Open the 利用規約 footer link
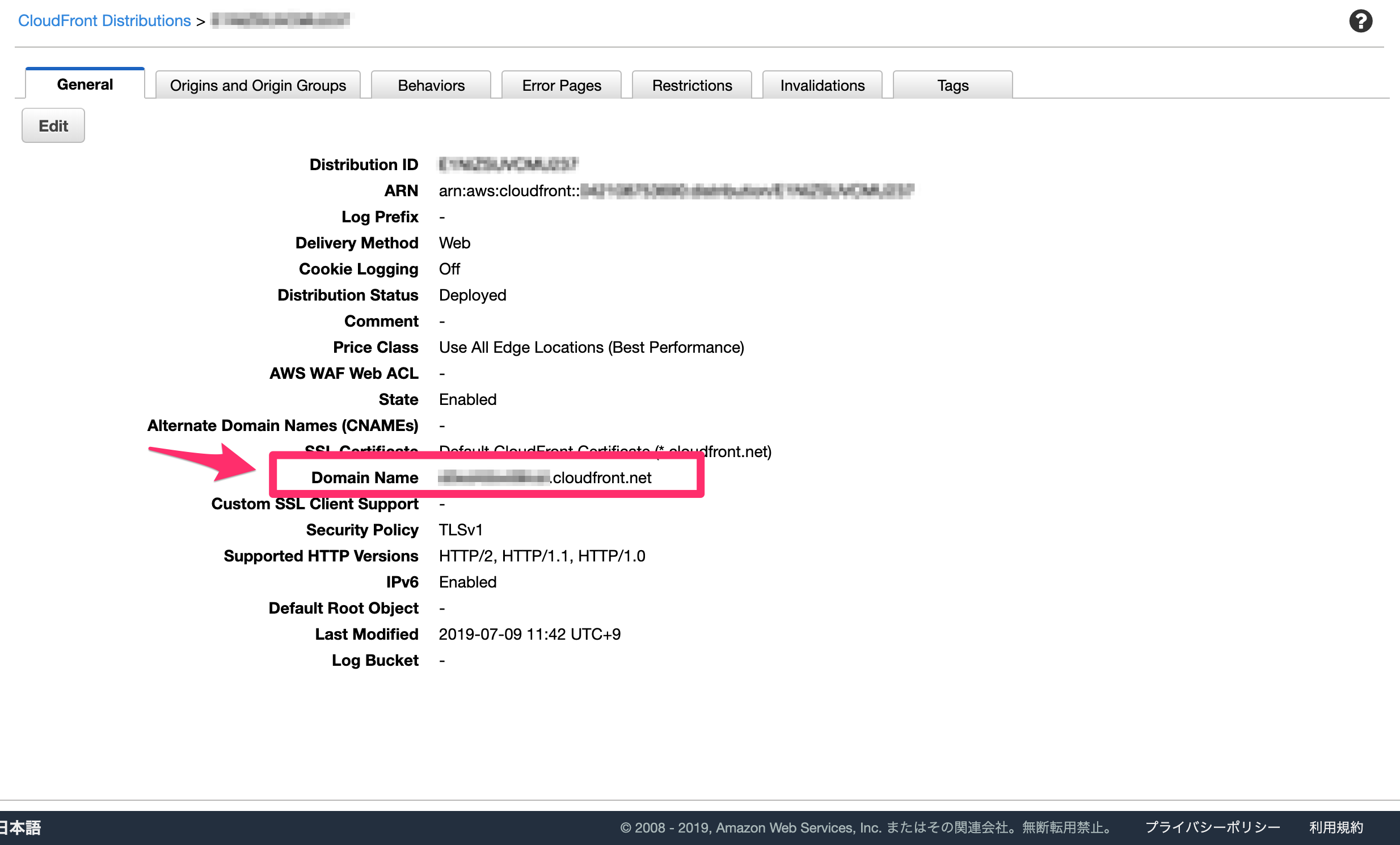 tap(1336, 827)
